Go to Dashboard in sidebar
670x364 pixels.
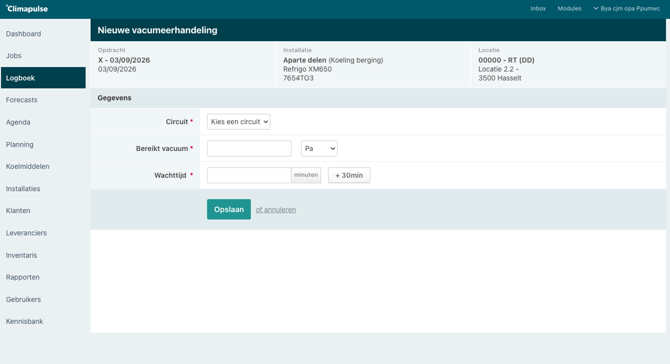point(43,34)
